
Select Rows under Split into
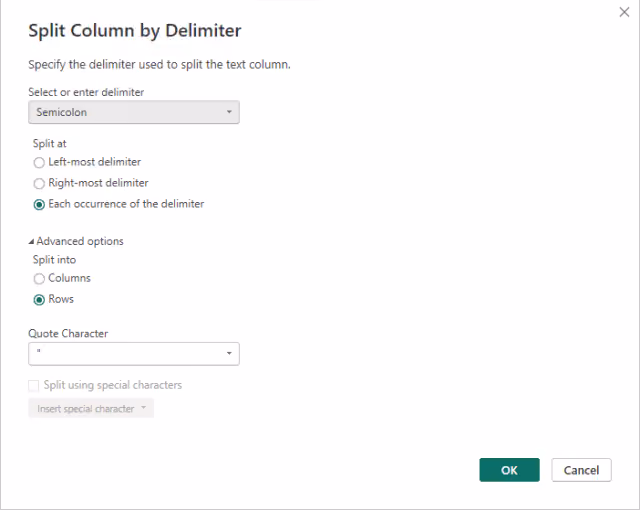39,300
